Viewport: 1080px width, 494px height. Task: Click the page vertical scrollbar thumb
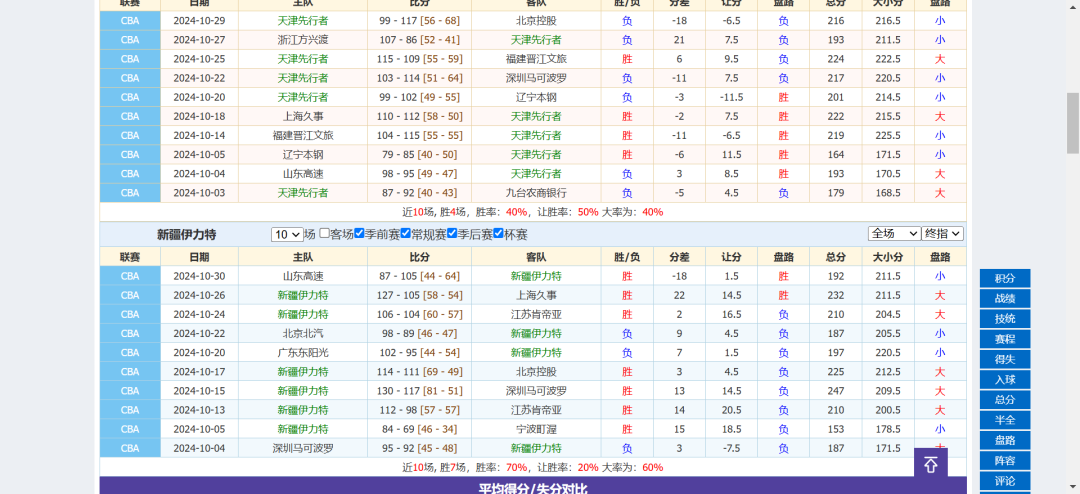coord(1073,123)
